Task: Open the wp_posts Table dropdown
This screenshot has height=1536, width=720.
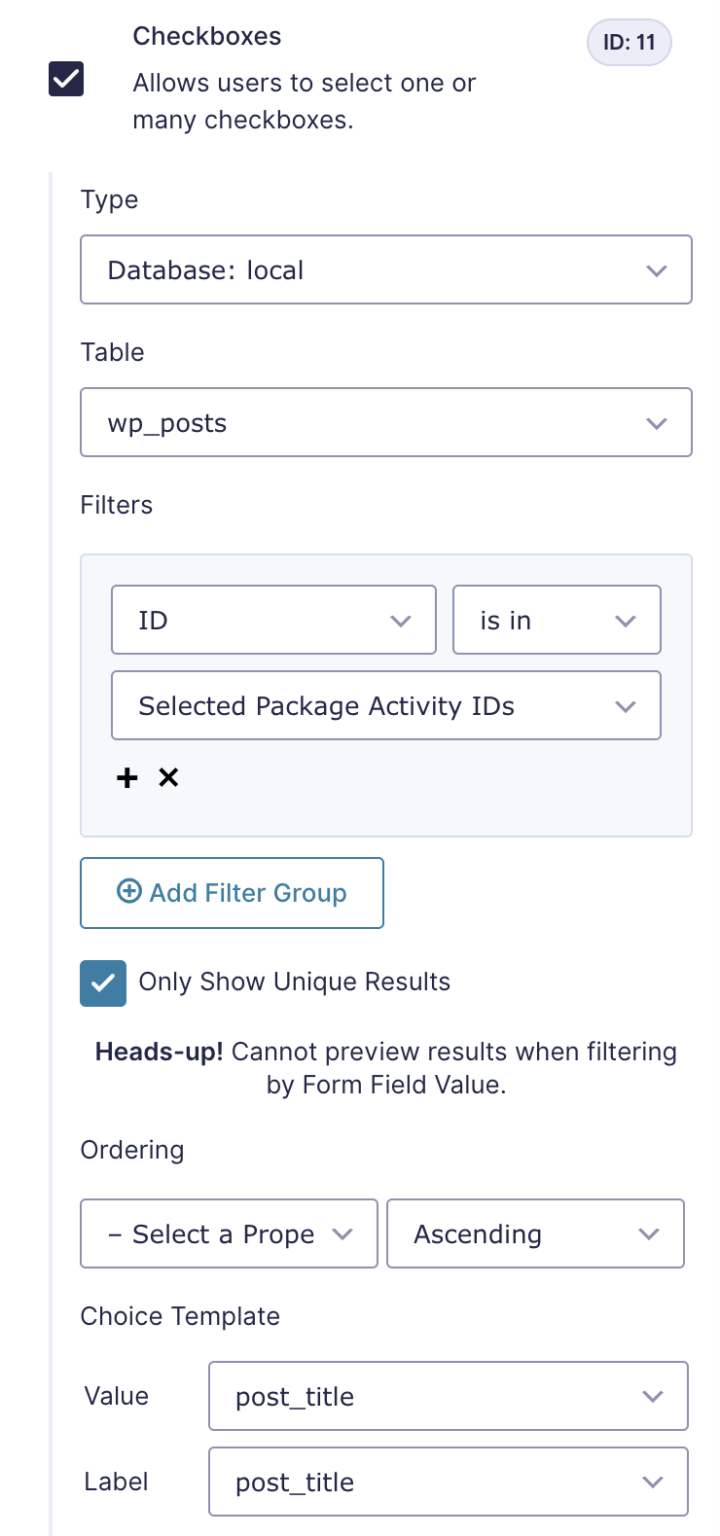Action: pos(386,422)
